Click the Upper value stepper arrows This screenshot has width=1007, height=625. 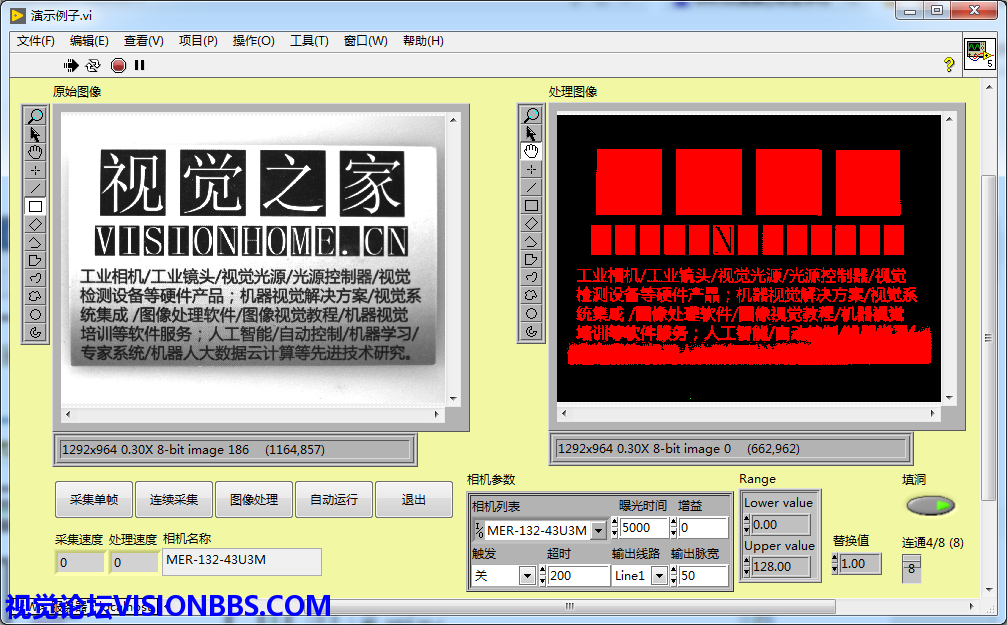747,567
